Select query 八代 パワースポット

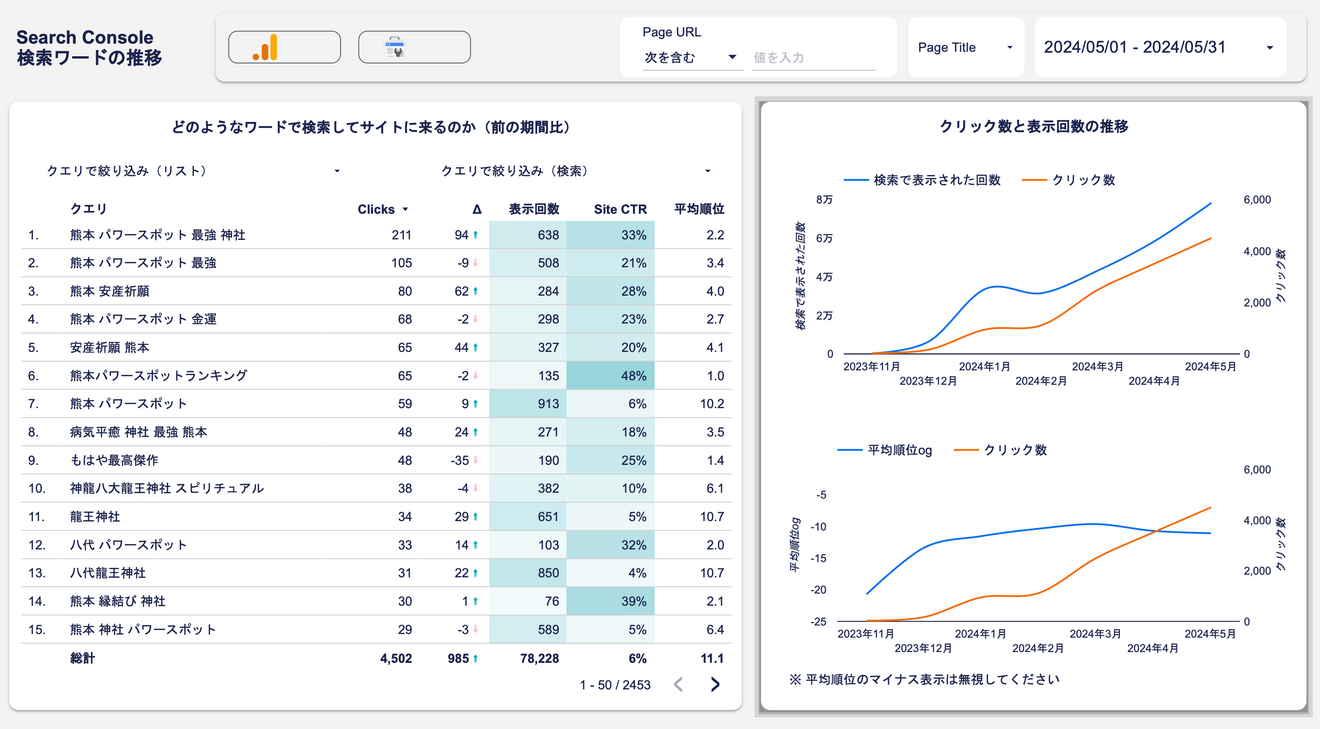(129, 544)
